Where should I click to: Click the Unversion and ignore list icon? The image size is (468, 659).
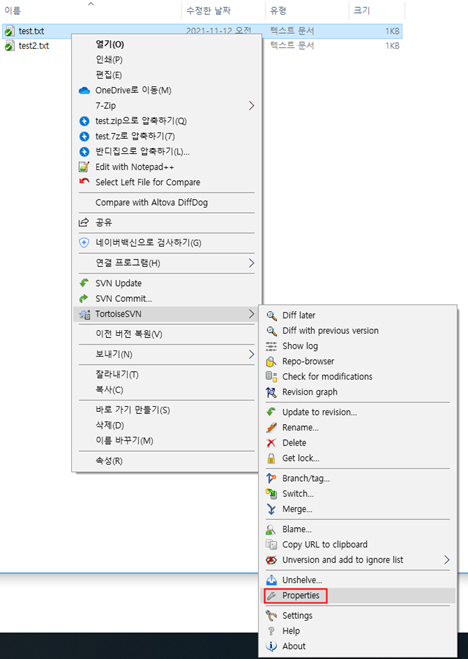click(x=271, y=560)
